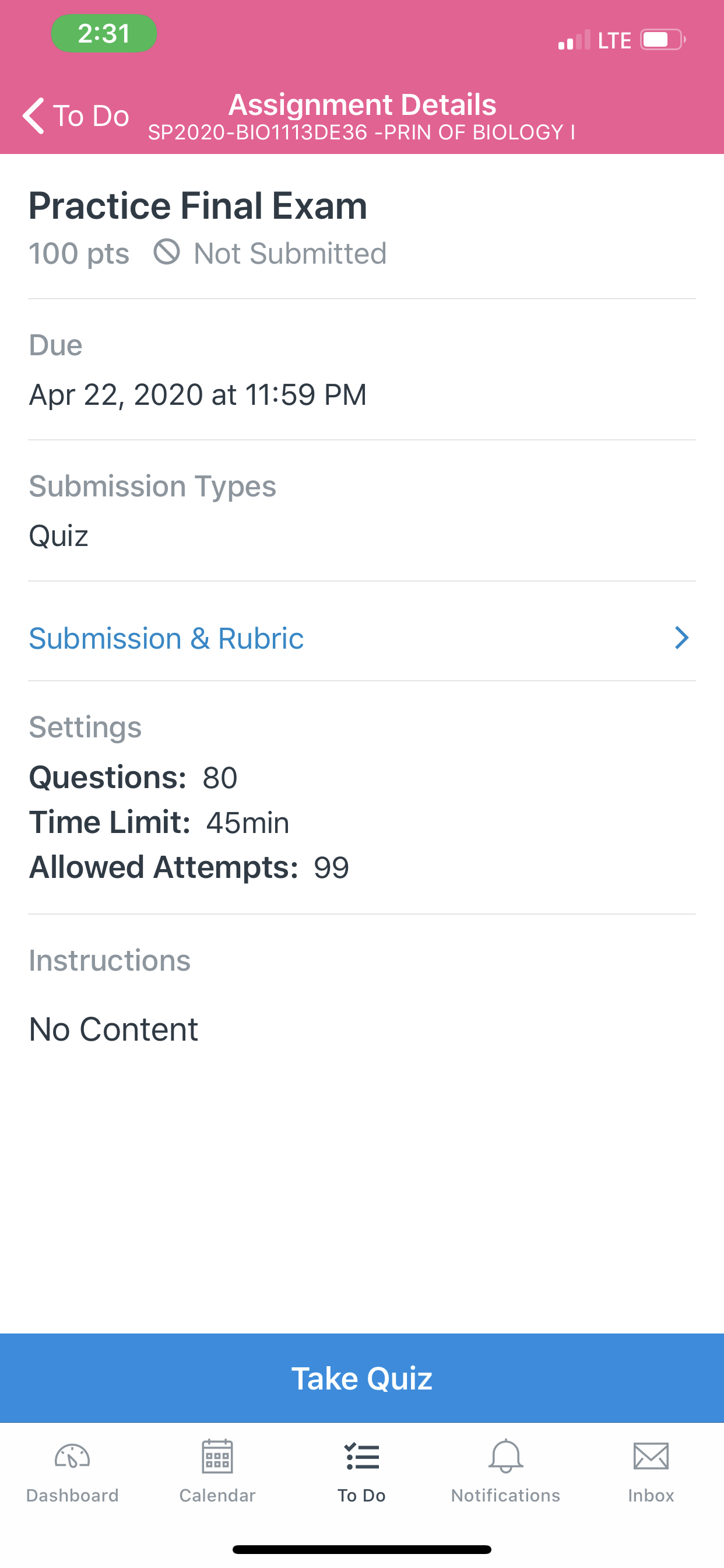Open the Calendar icon in bottom bar

(x=217, y=1456)
